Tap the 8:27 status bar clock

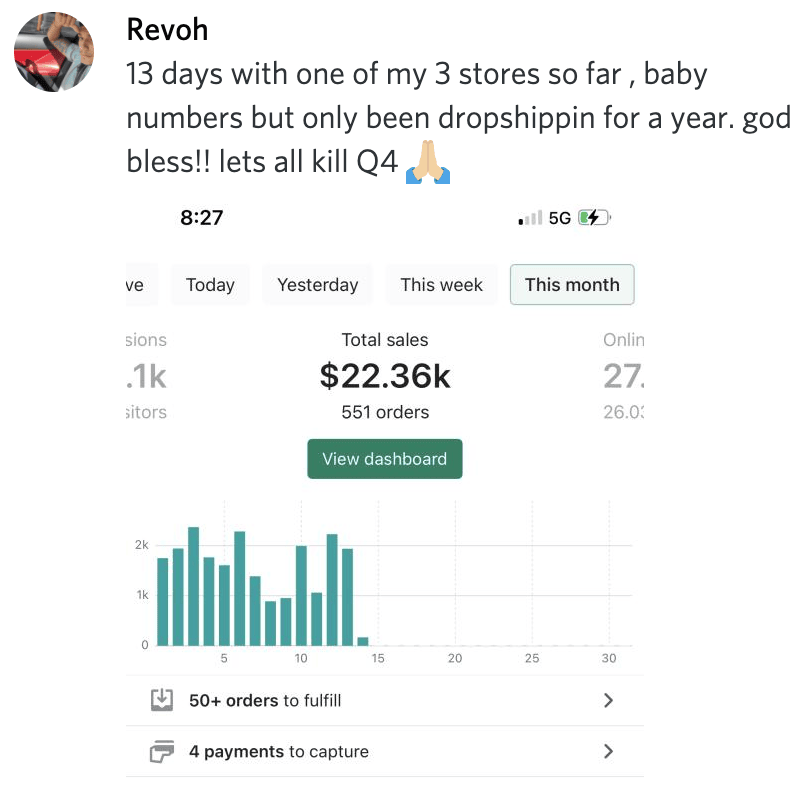[x=201, y=218]
